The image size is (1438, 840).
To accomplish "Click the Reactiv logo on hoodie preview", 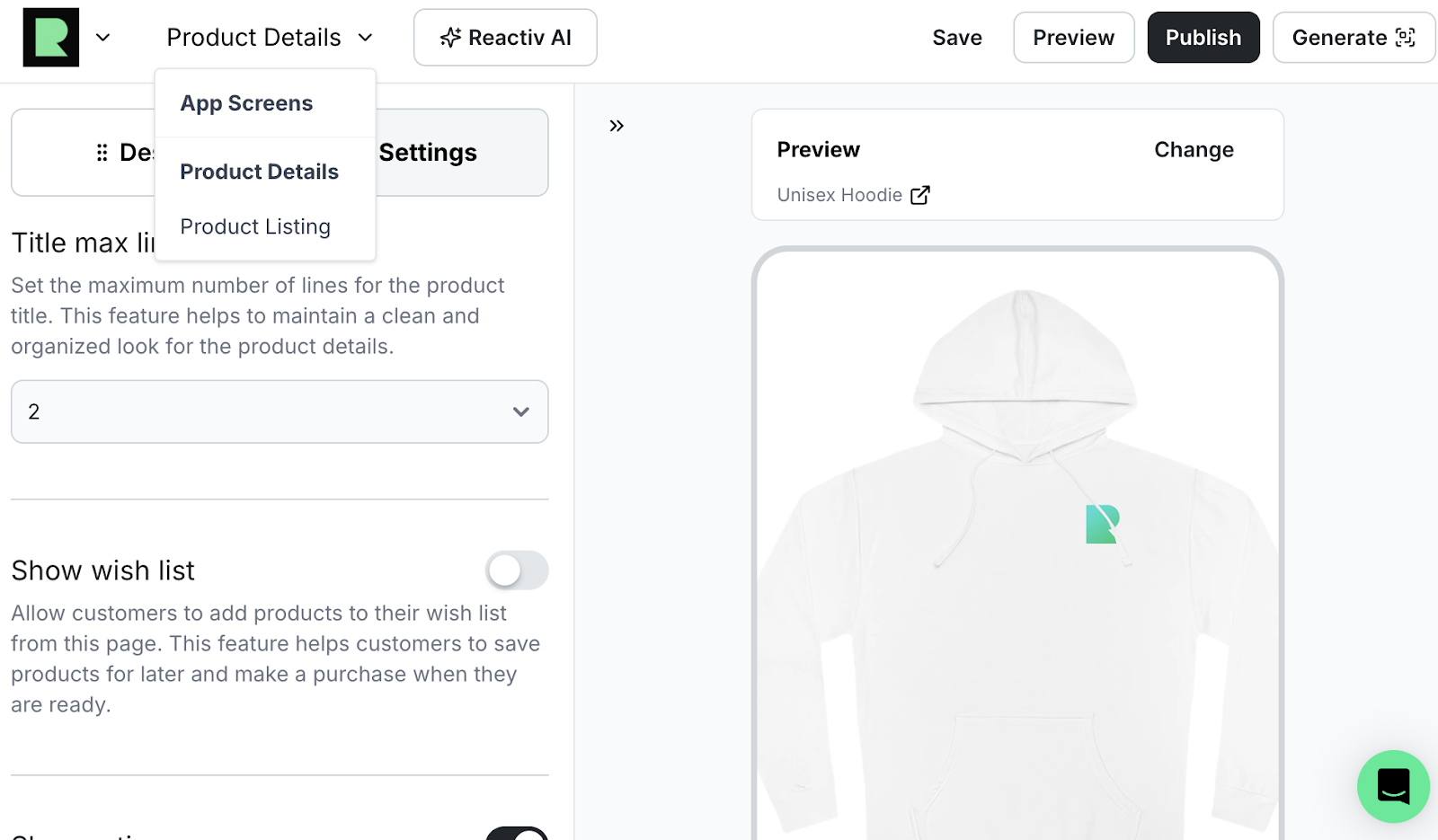I will click(1102, 525).
